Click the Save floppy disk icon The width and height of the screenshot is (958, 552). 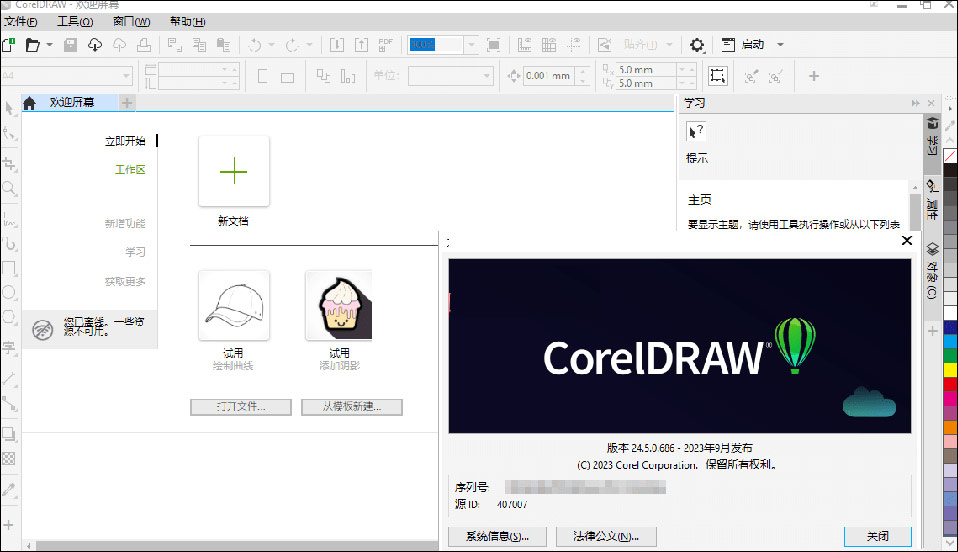tap(70, 45)
